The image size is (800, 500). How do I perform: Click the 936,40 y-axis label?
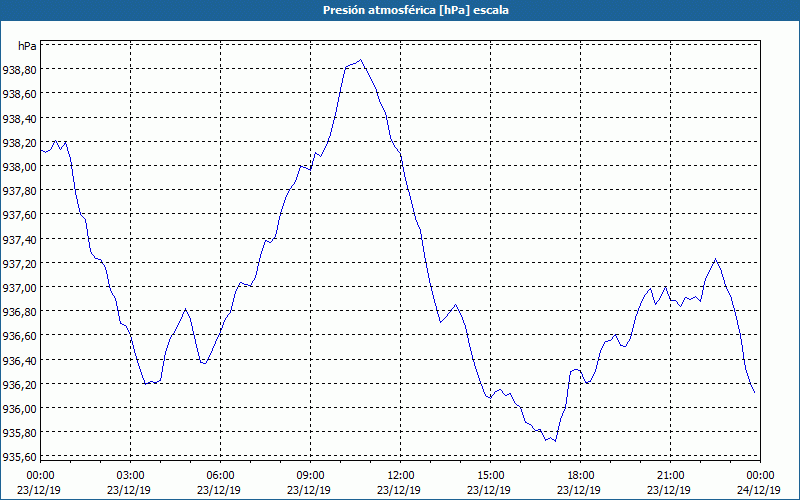[19, 361]
